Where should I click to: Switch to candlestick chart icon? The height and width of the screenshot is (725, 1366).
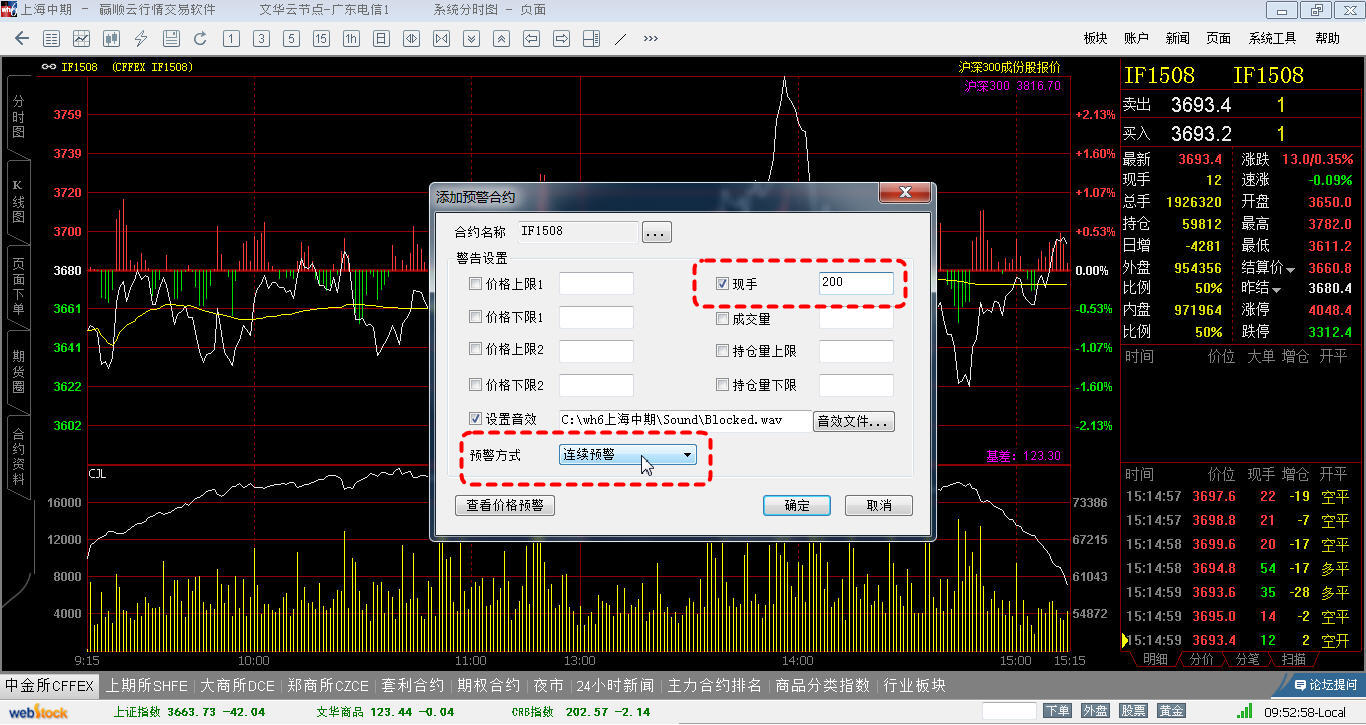[111, 39]
